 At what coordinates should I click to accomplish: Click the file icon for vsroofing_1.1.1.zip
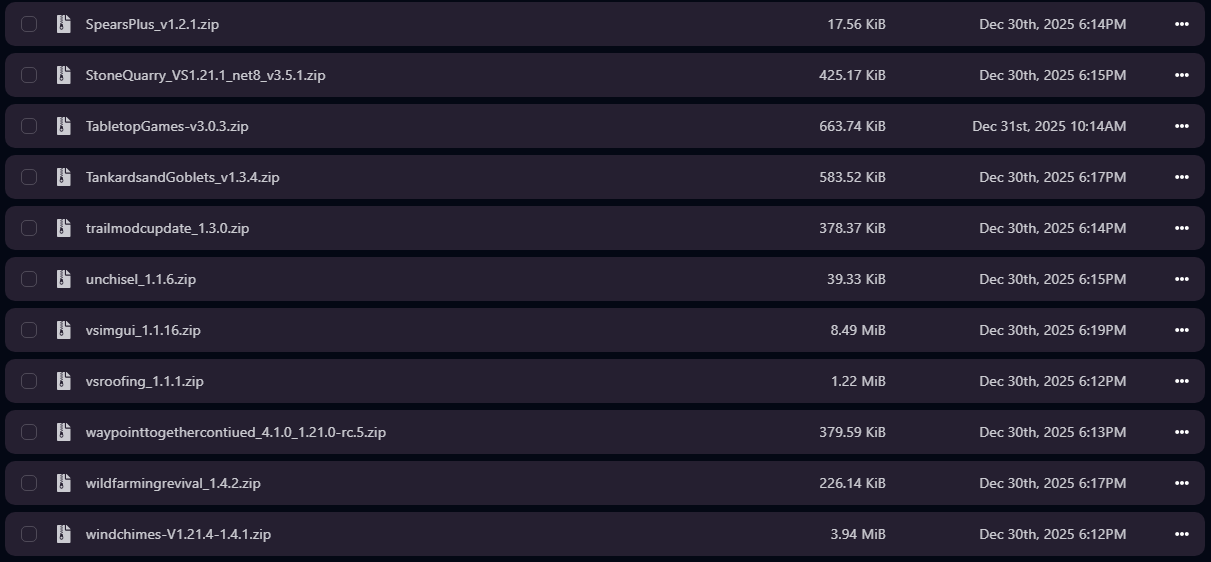click(x=64, y=381)
